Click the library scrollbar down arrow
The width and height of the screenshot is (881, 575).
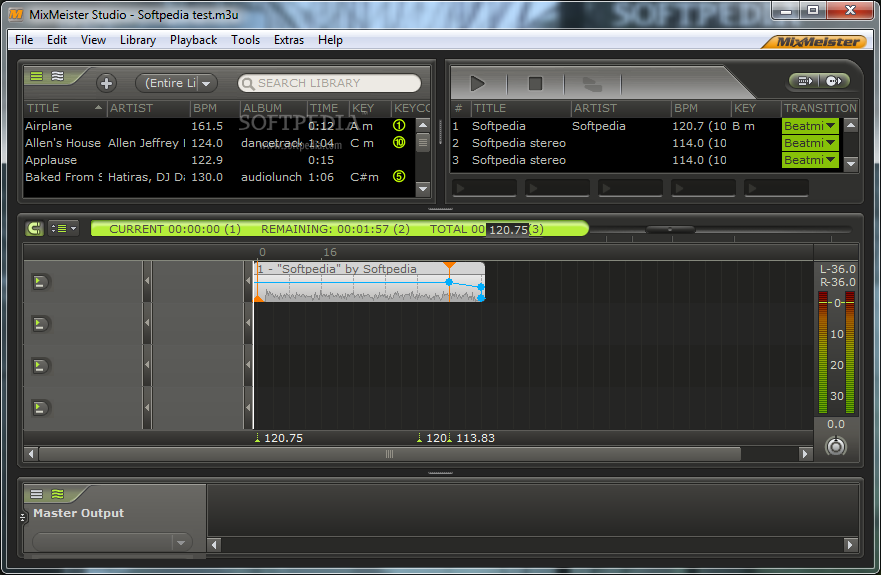click(424, 189)
